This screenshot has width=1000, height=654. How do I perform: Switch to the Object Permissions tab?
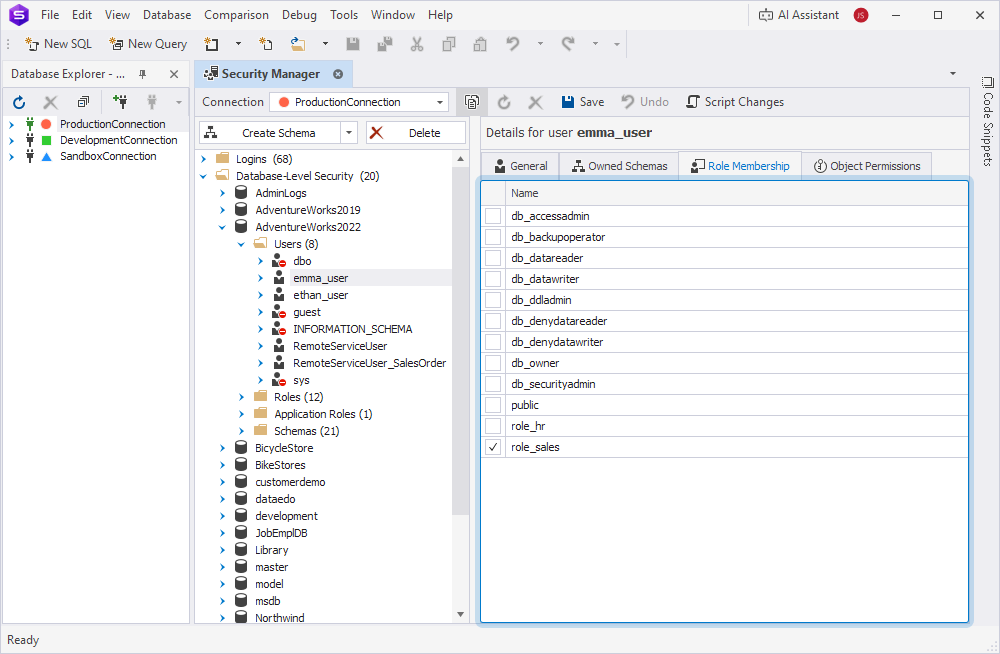coord(866,166)
